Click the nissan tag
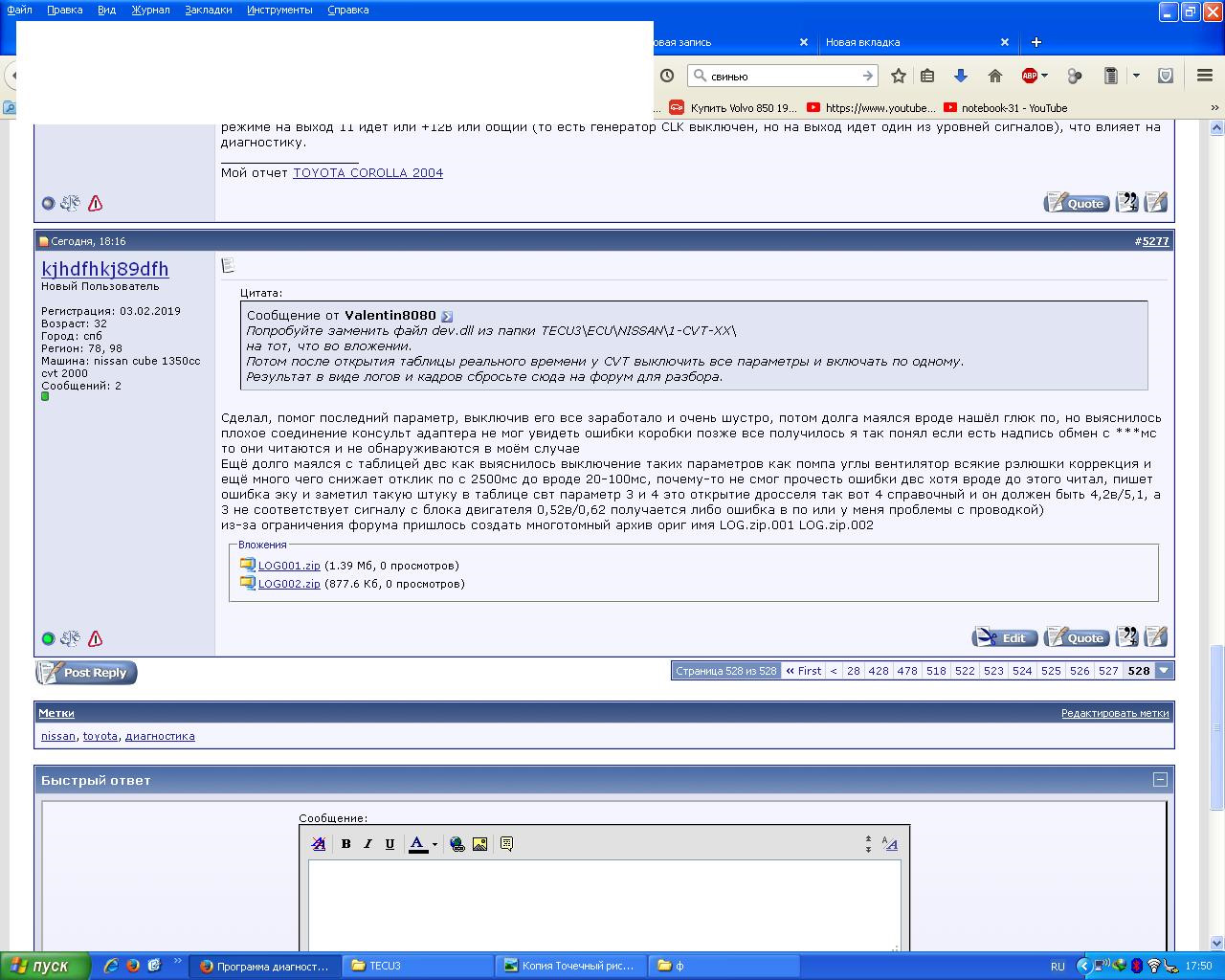This screenshot has width=1225, height=980. (58, 736)
